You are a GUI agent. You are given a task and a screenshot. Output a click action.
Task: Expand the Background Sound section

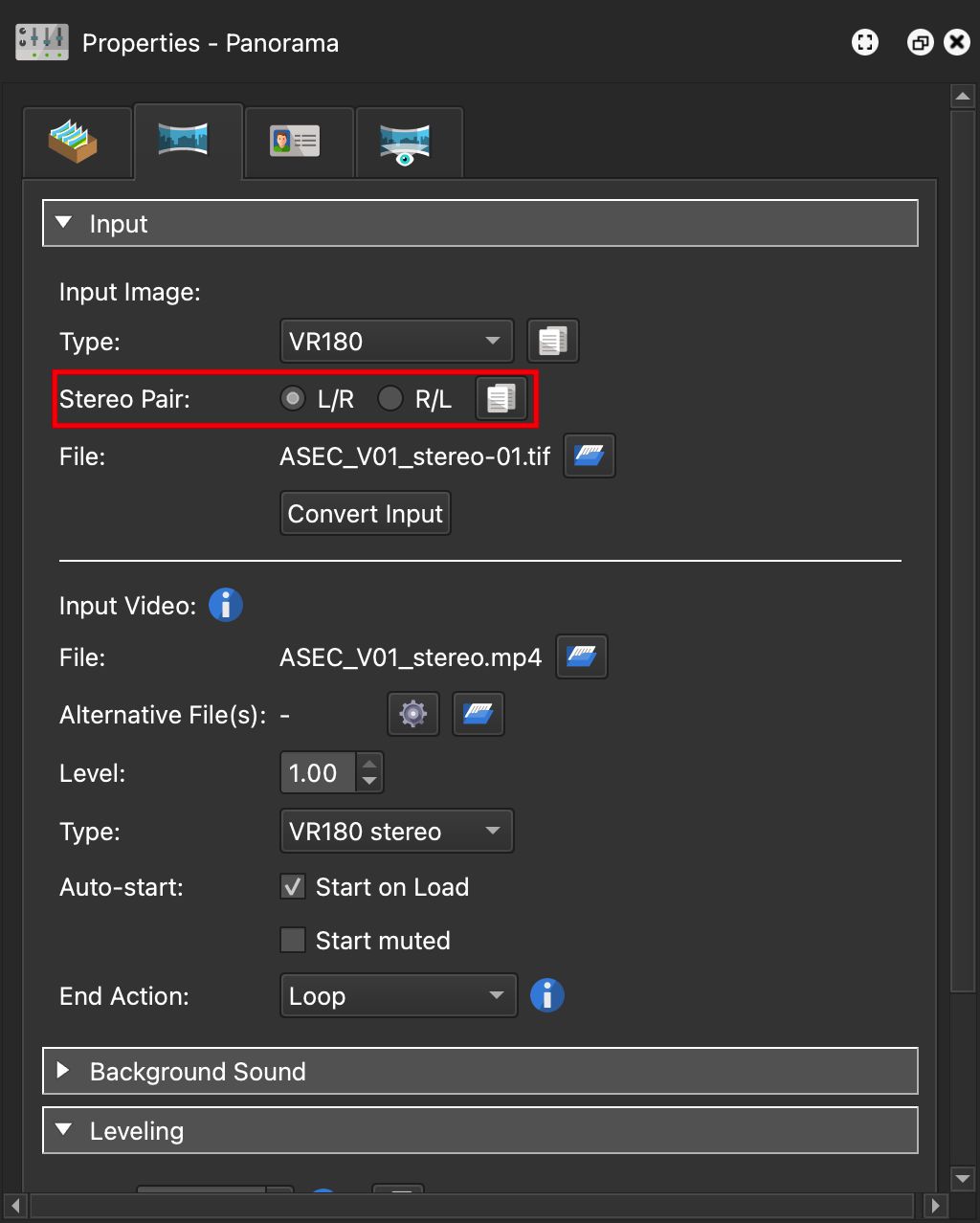[63, 1071]
